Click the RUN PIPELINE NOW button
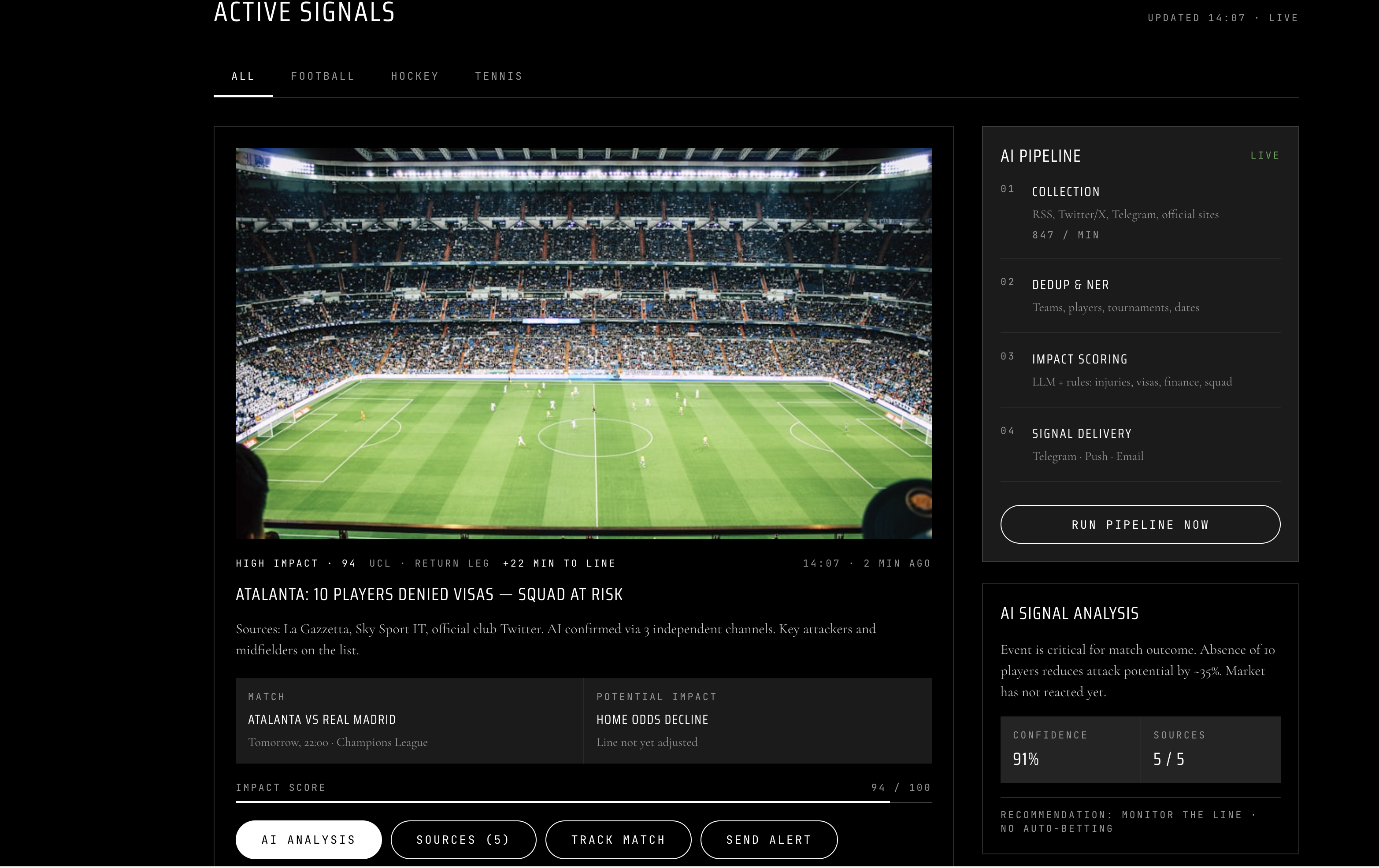The width and height of the screenshot is (1379, 868). [1140, 524]
